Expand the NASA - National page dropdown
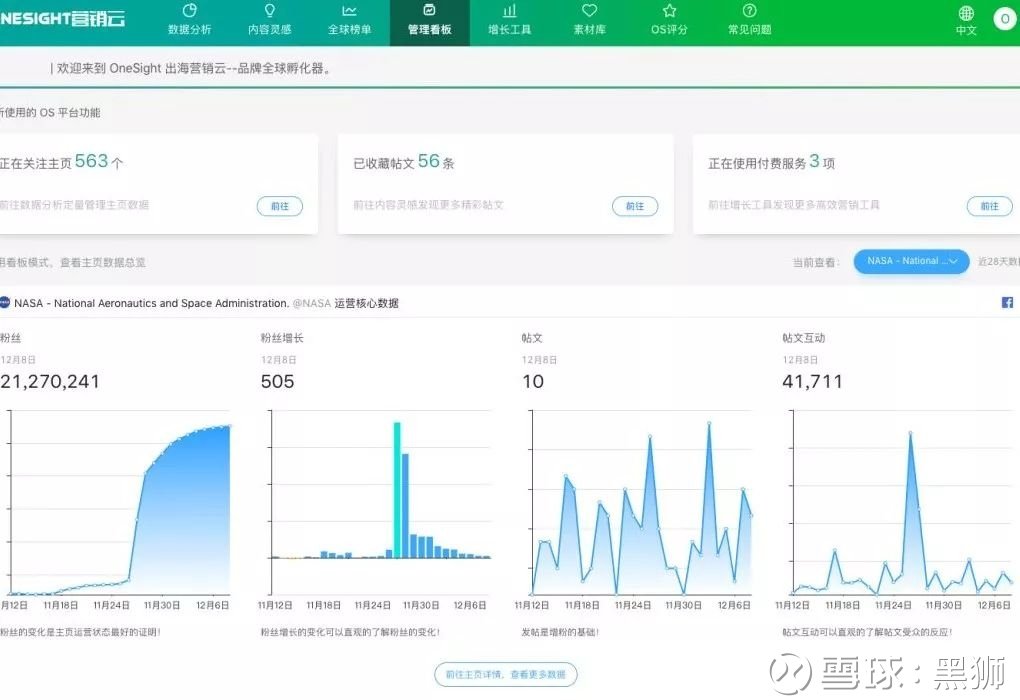 [911, 261]
